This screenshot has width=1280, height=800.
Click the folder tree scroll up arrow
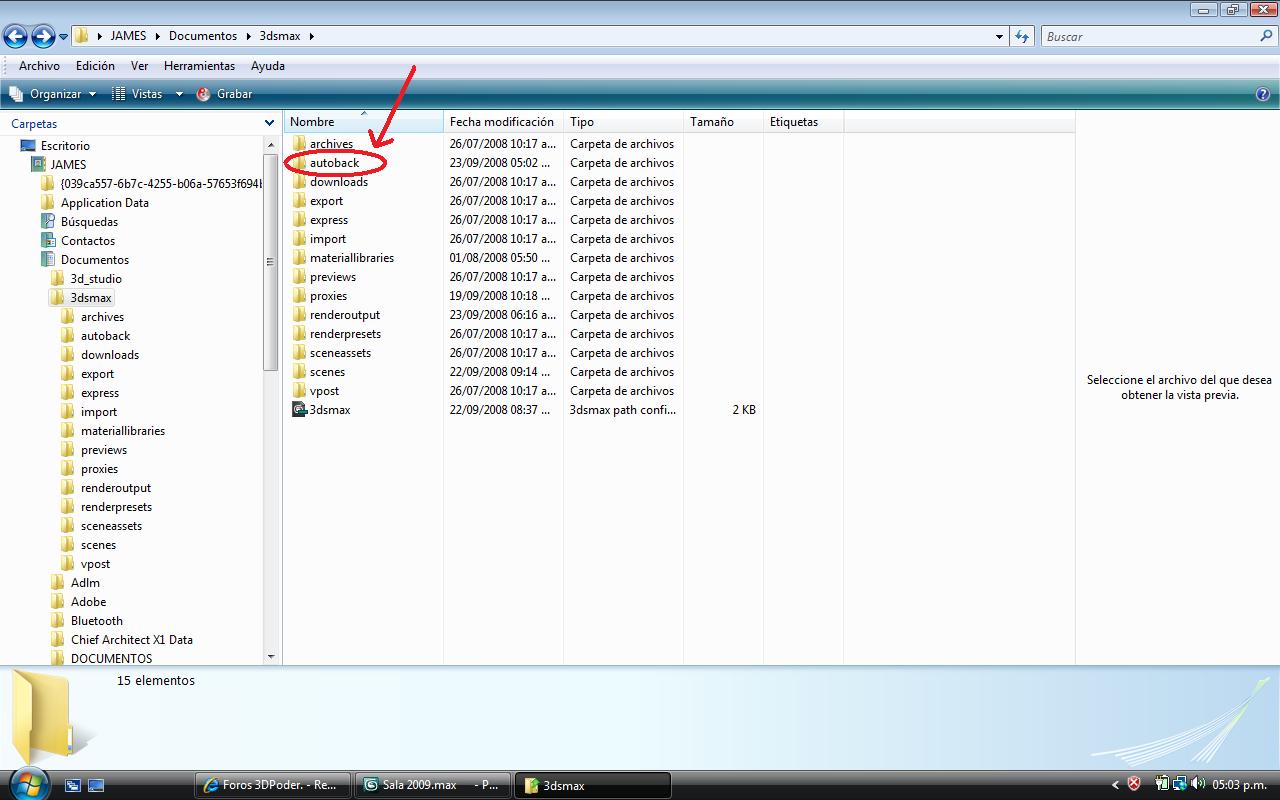tap(270, 144)
